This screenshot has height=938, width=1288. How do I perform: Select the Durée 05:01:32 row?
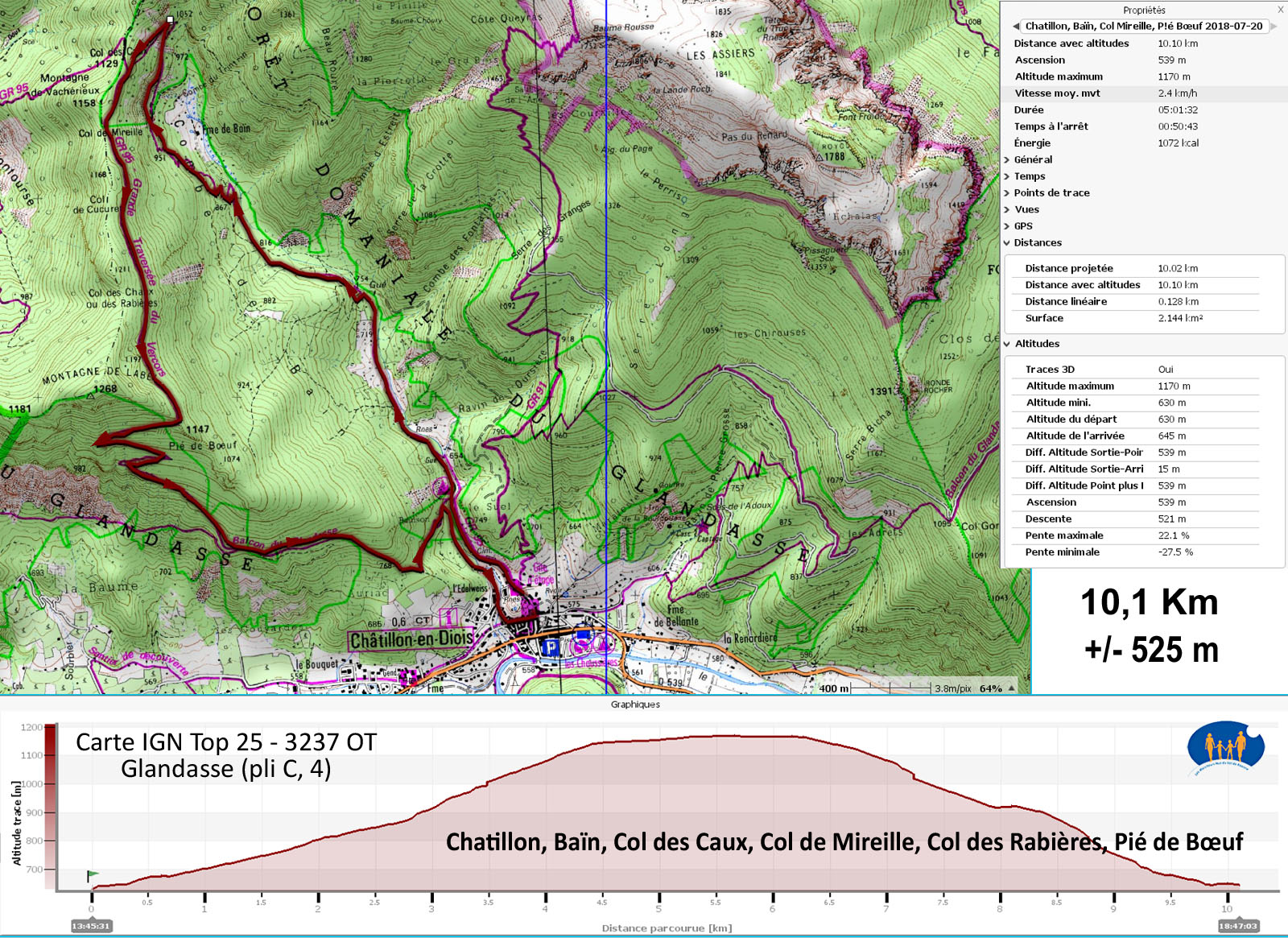click(x=1143, y=110)
